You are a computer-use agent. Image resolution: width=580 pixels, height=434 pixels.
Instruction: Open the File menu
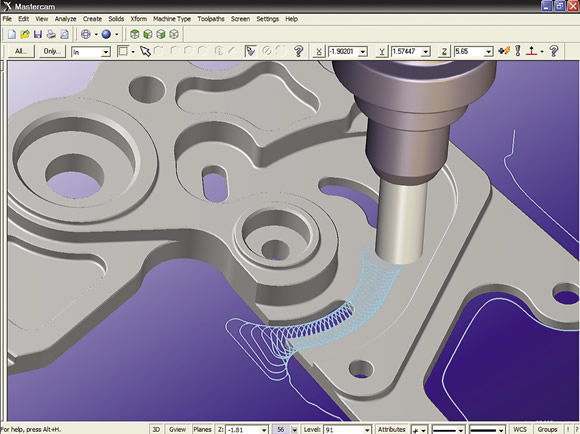coord(7,19)
